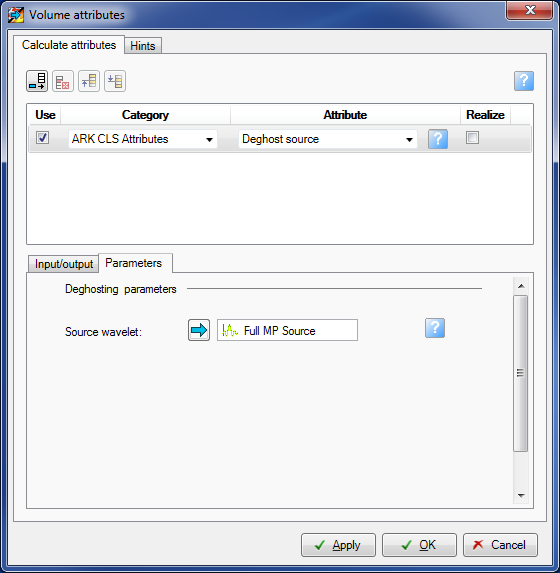The height and width of the screenshot is (573, 560).
Task: Click the Source wavelet label
Action: click(x=103, y=332)
